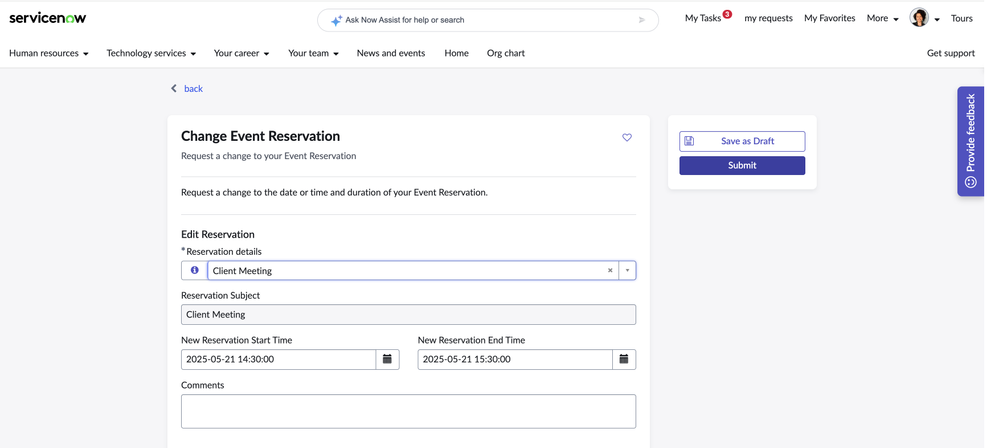
Task: Click the Comments text area
Action: point(408,411)
